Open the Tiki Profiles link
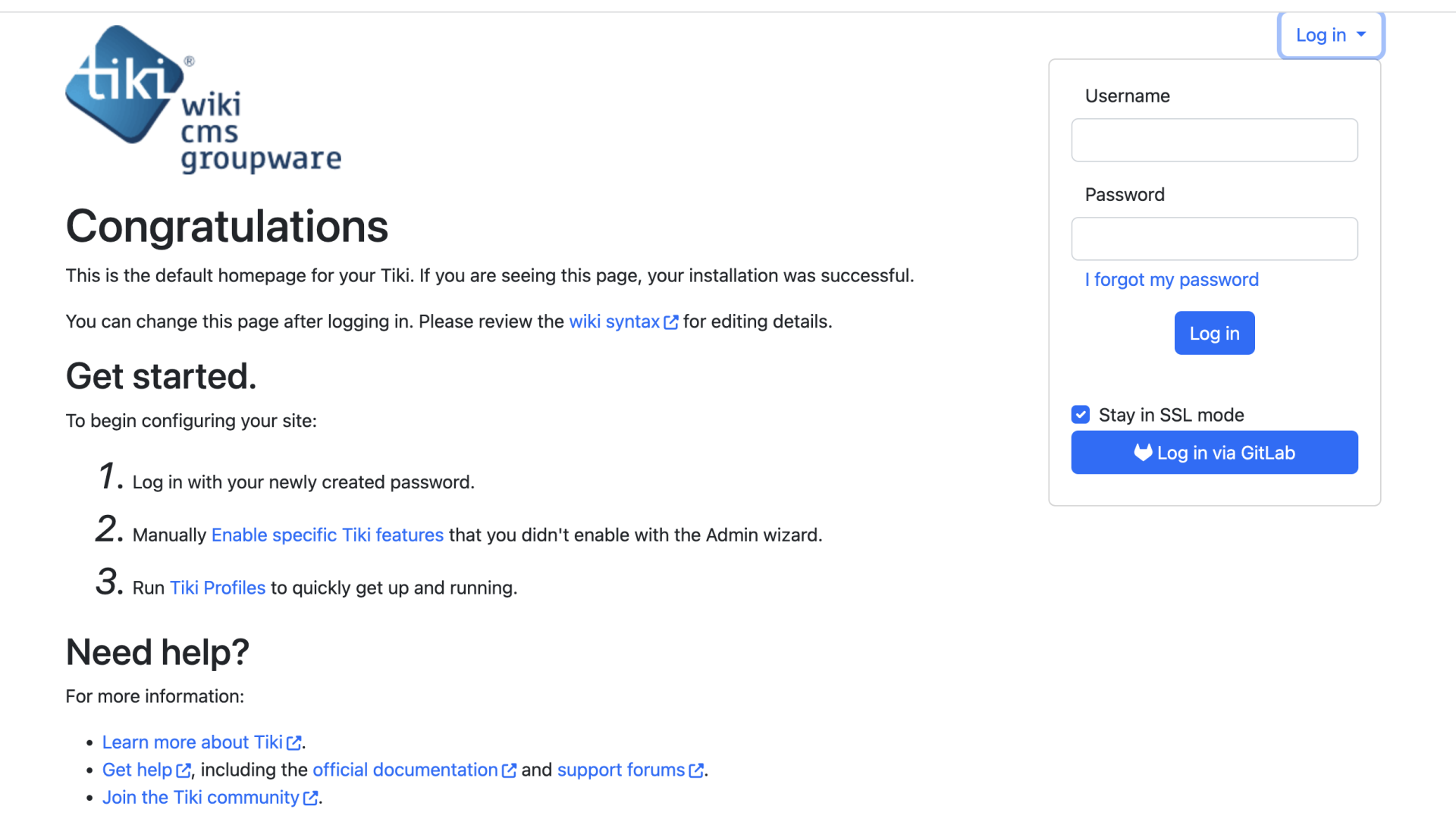Screen dimensions: 1456x822 click(218, 588)
